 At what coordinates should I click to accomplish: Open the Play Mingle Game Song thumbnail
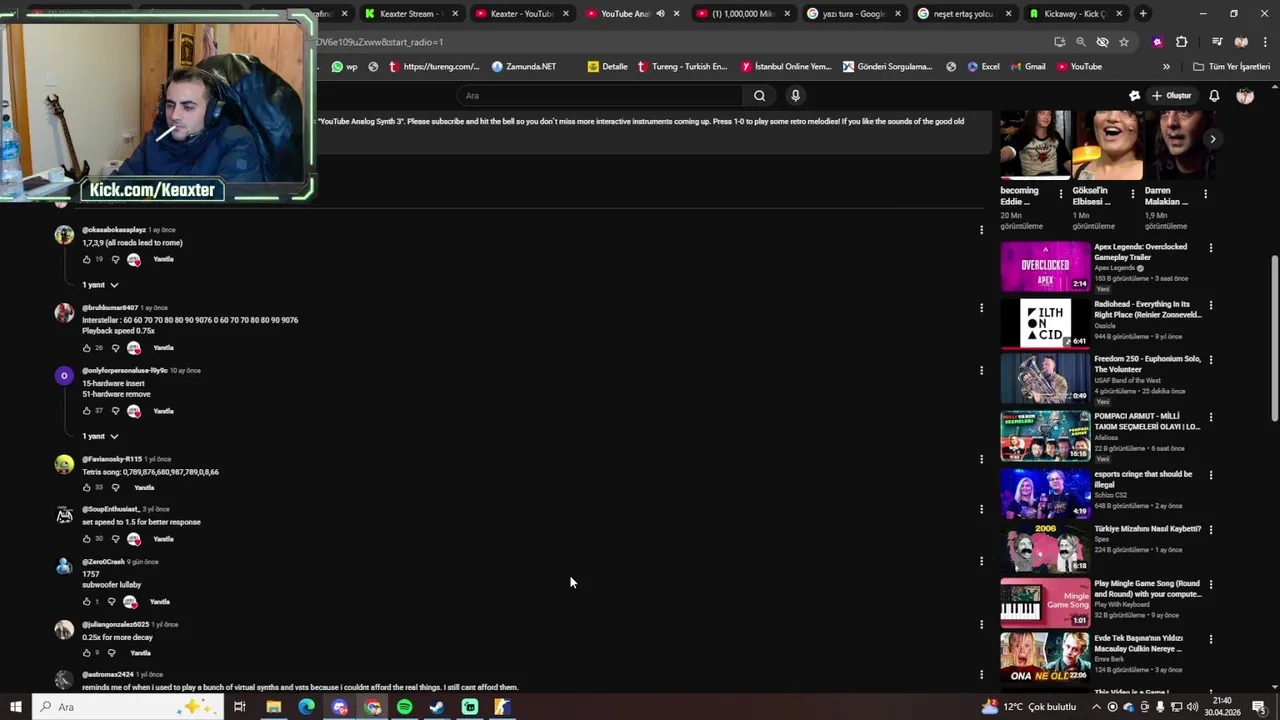(x=1045, y=602)
